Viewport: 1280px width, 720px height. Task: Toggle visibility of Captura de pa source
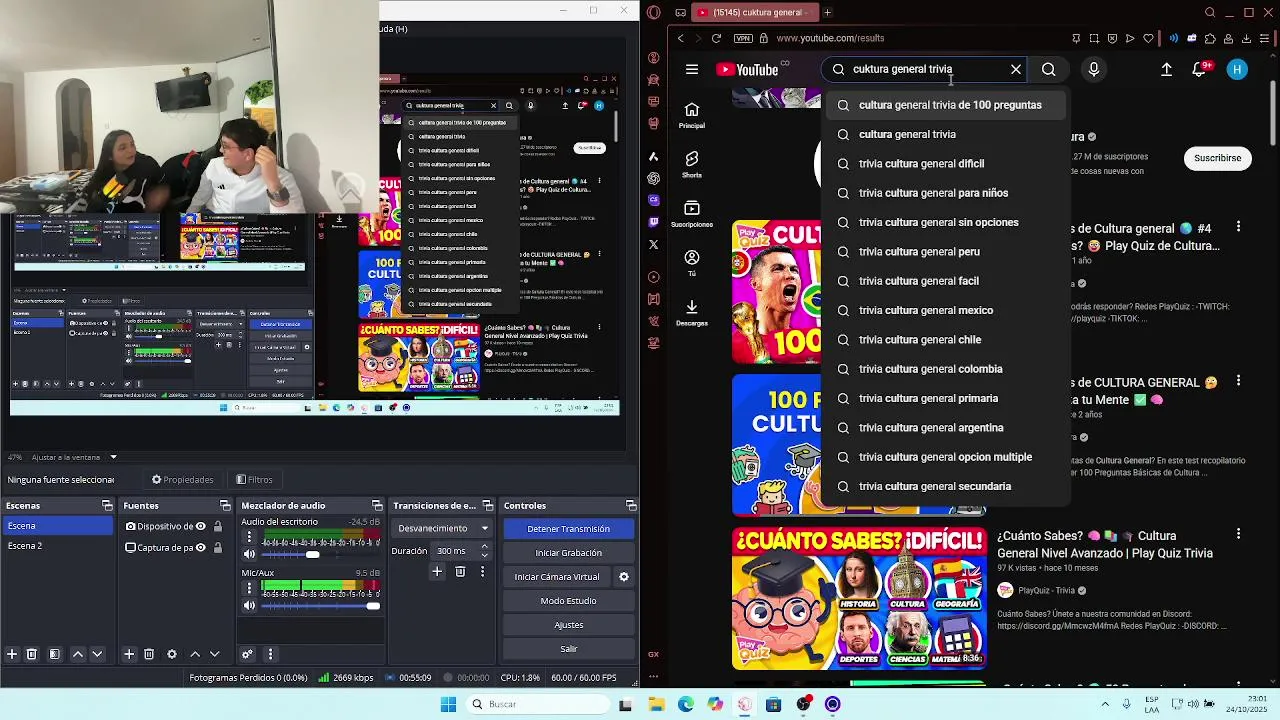pyautogui.click(x=201, y=547)
